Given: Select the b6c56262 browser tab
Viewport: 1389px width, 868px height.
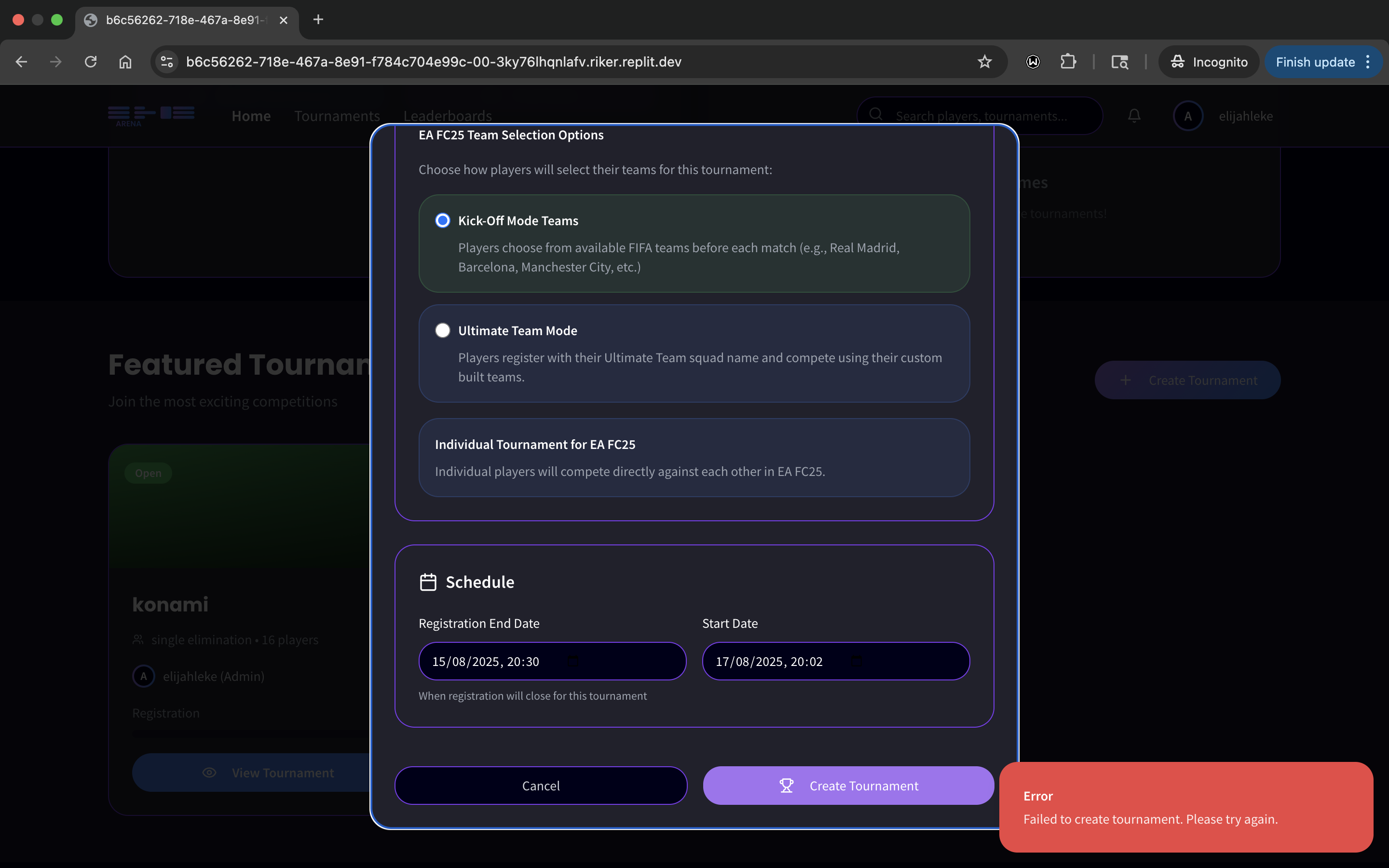Looking at the screenshot, I should [187, 20].
